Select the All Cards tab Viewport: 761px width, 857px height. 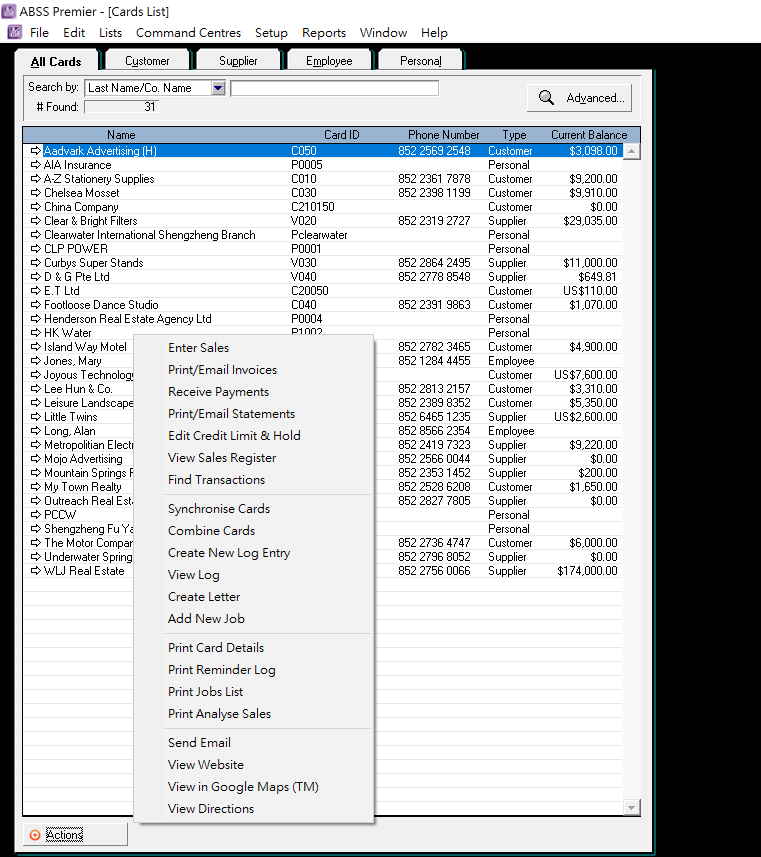coord(56,61)
